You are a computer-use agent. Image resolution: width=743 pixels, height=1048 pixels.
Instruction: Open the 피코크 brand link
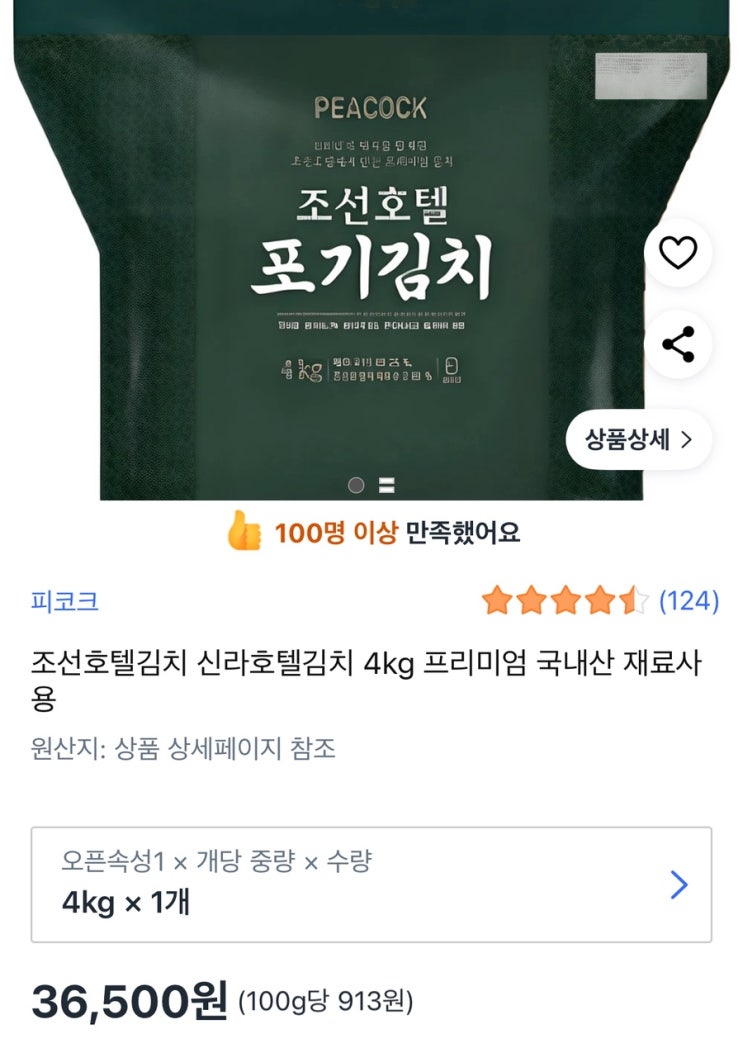coord(65,601)
